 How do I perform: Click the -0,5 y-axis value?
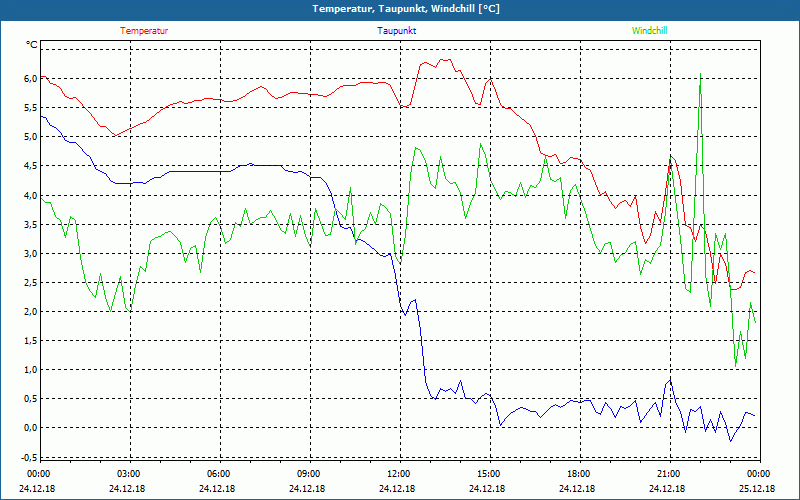click(30, 457)
